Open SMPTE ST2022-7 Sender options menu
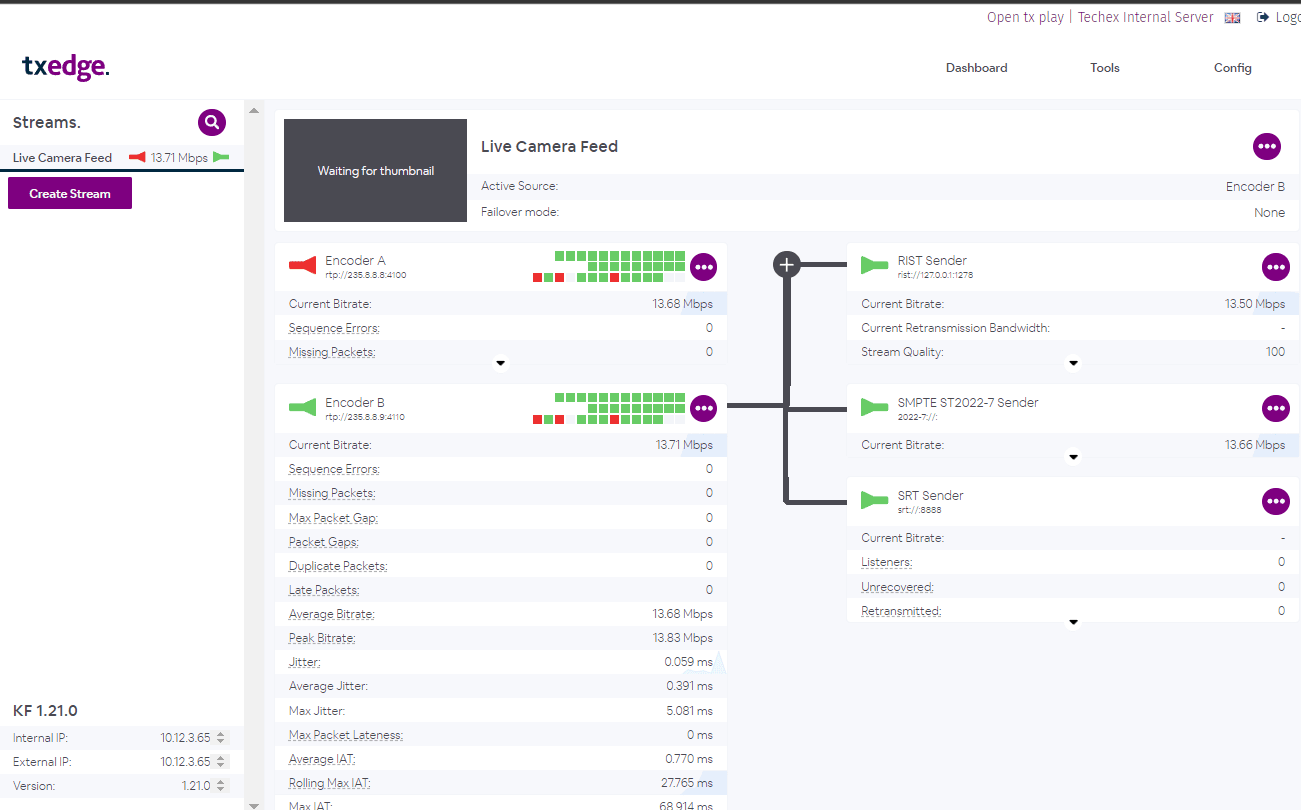 [1275, 408]
